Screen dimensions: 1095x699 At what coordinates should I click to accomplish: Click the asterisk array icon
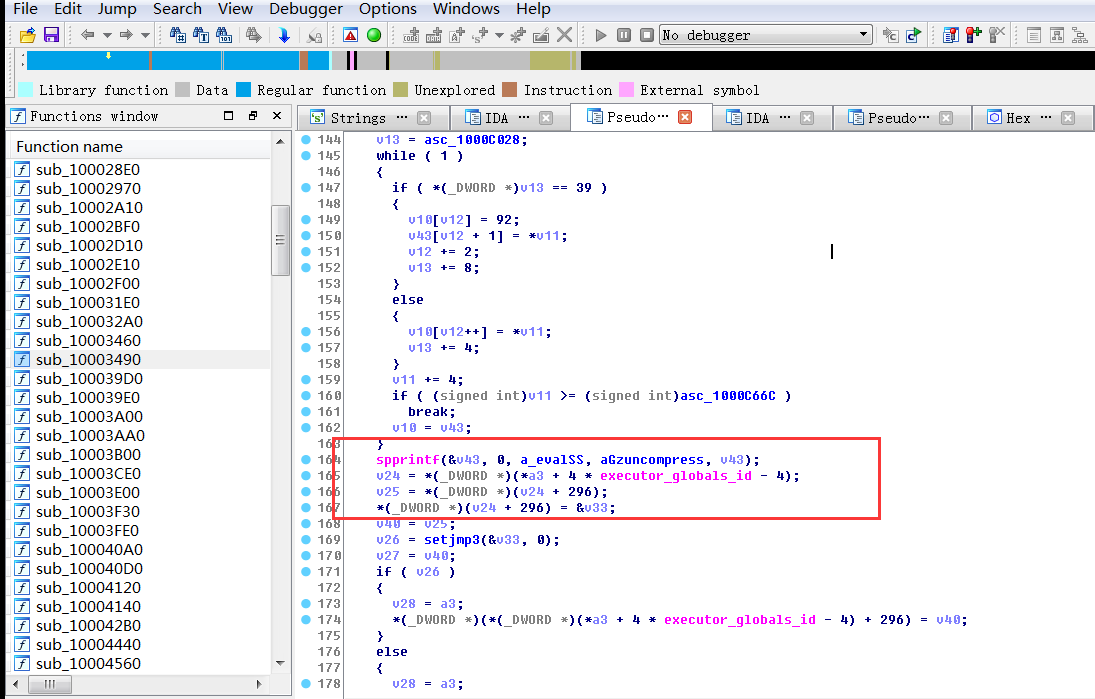517,35
